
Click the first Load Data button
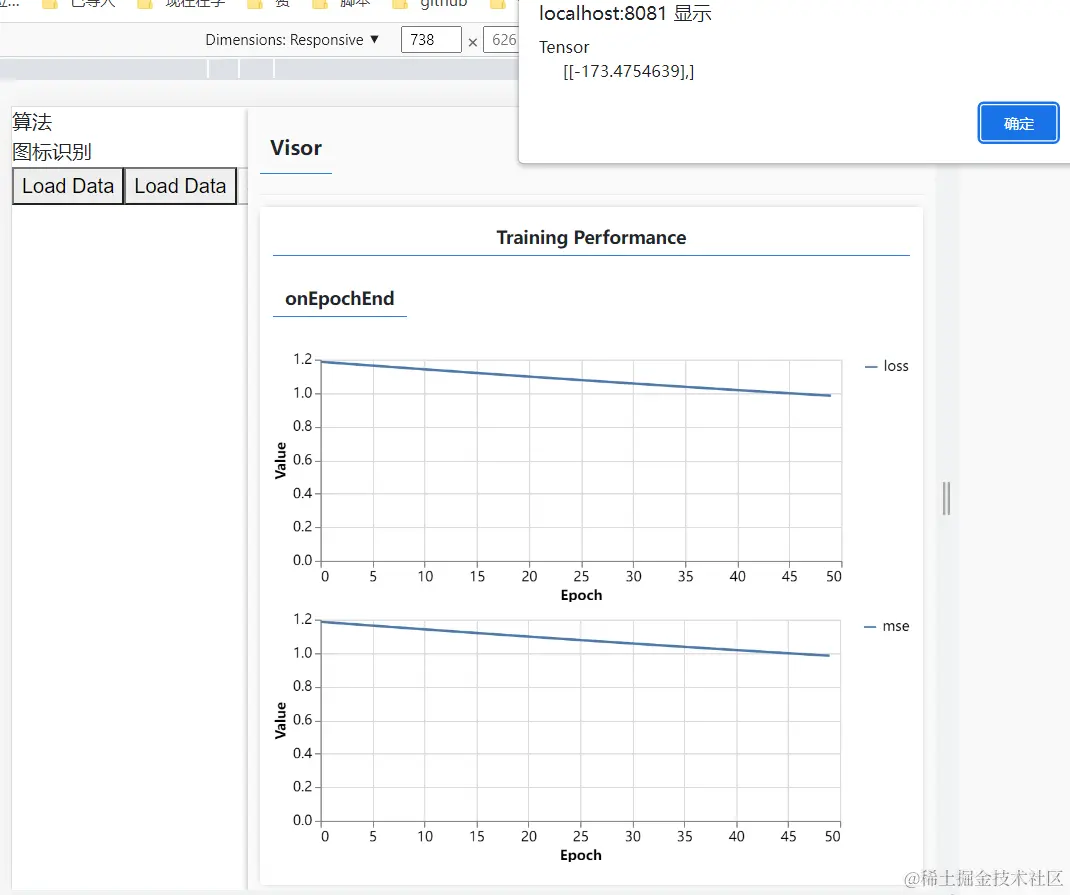[68, 186]
